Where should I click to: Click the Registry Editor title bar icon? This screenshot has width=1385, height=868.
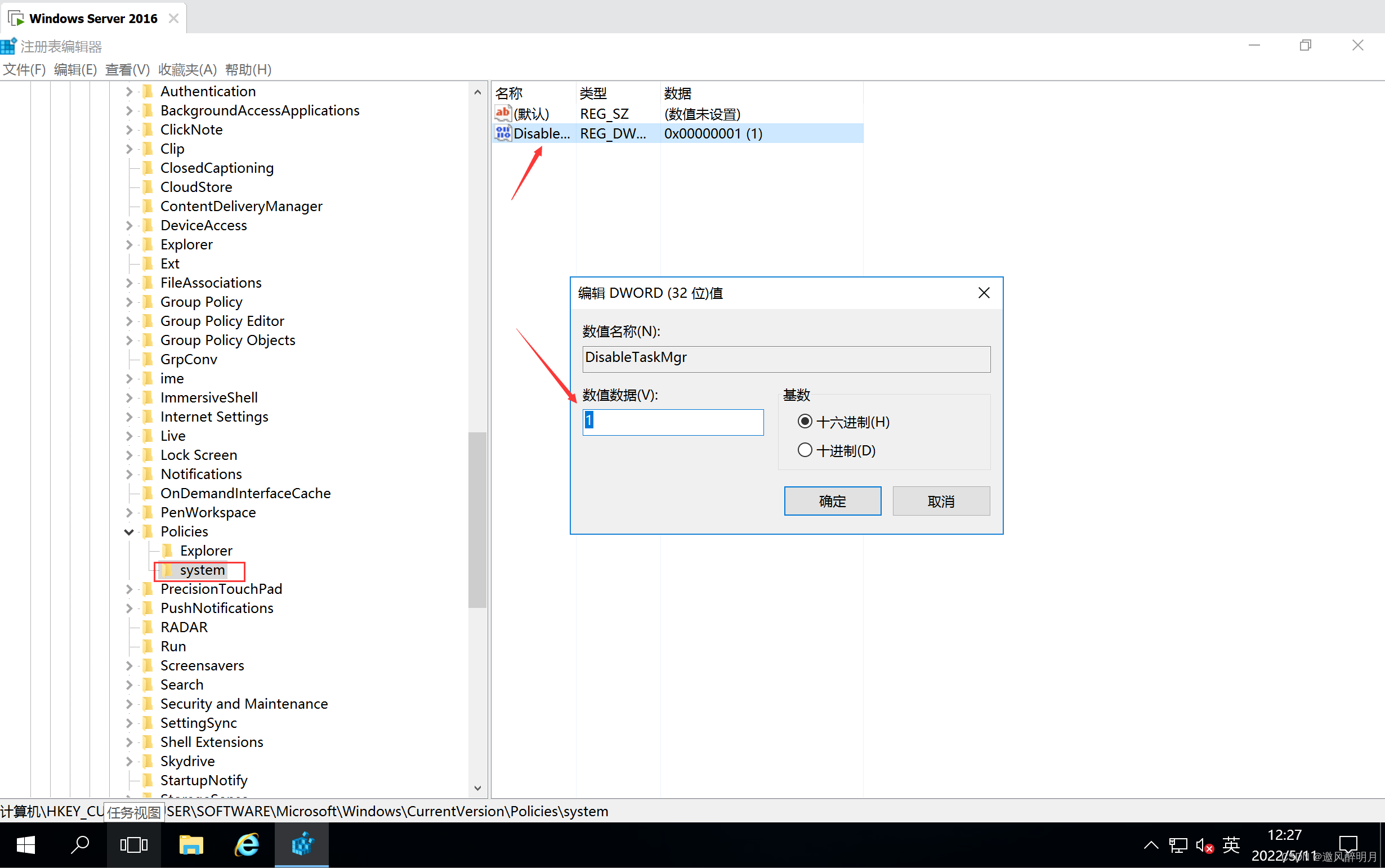8,46
